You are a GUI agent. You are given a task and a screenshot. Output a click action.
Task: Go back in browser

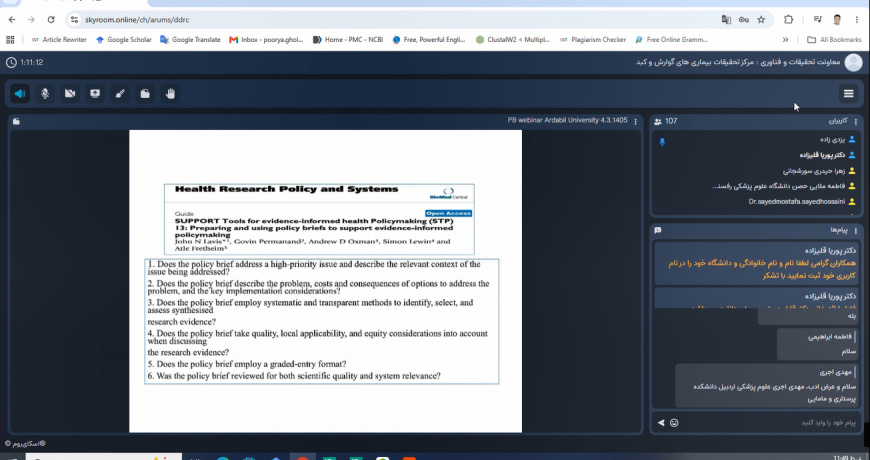click(x=12, y=19)
